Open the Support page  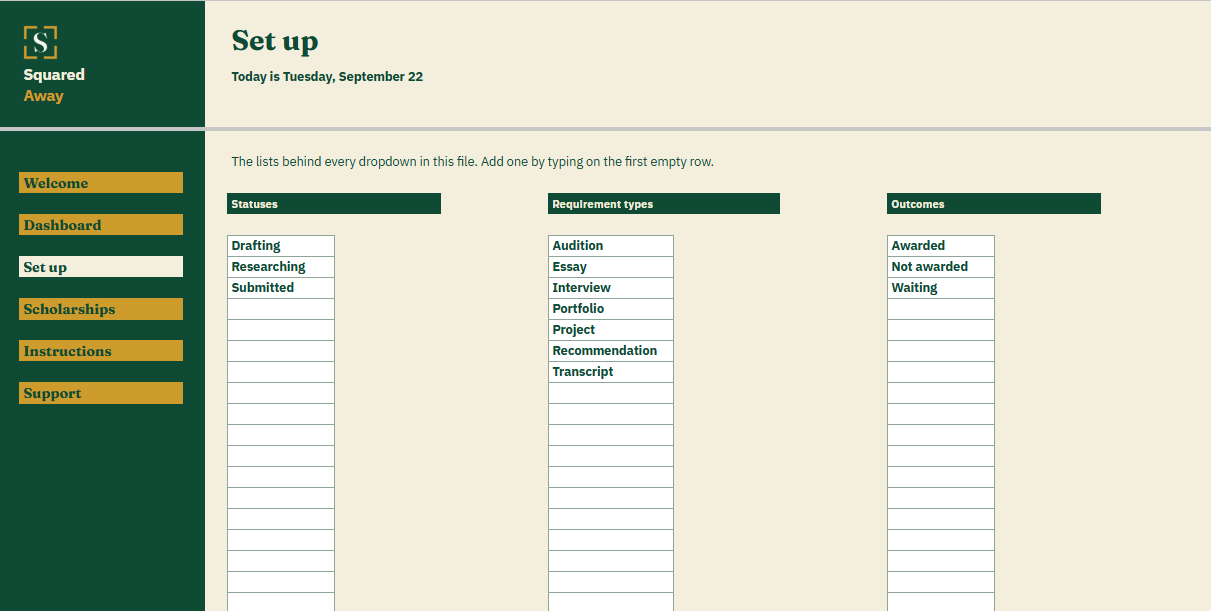(x=101, y=393)
